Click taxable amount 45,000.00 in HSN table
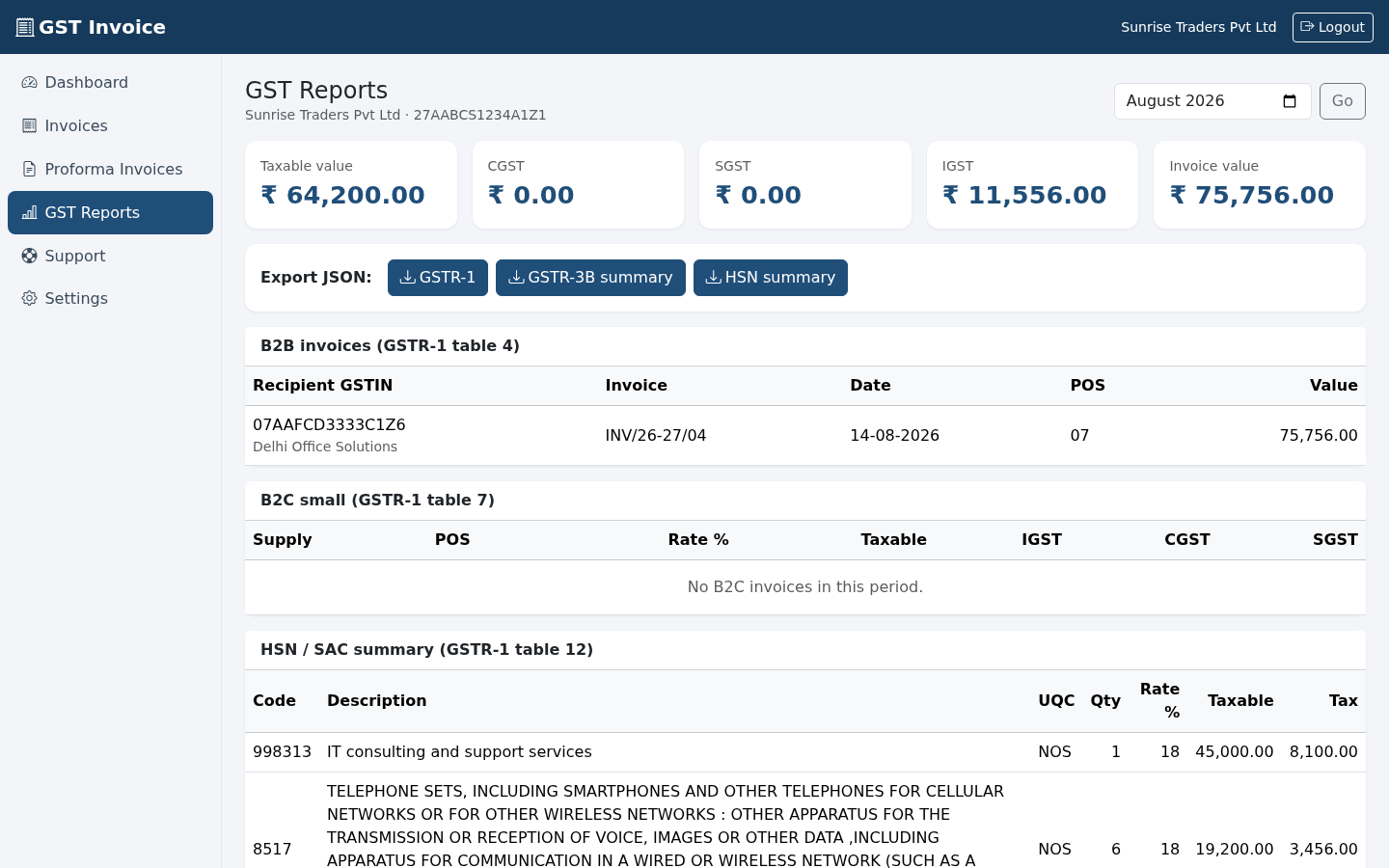Viewport: 1389px width, 868px height. tap(1235, 751)
